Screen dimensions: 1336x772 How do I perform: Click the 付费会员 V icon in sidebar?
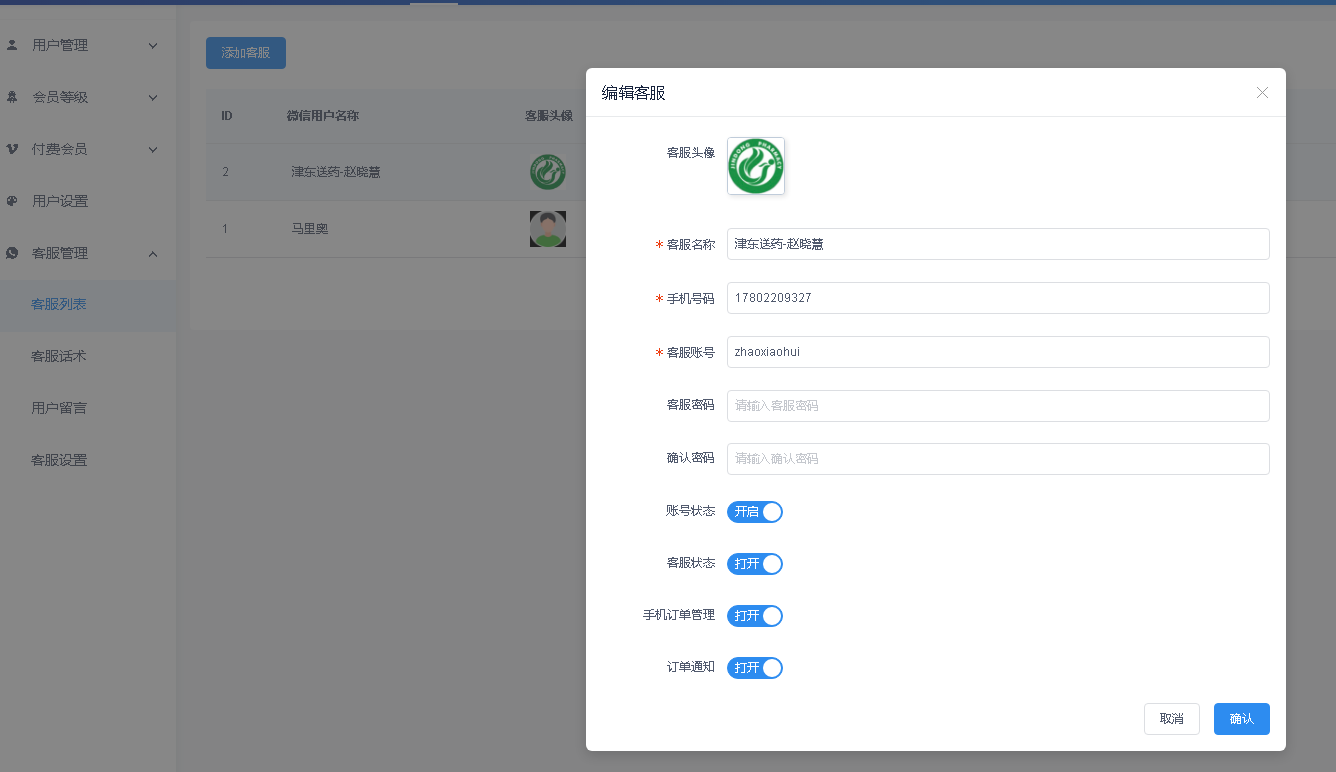(x=12, y=149)
